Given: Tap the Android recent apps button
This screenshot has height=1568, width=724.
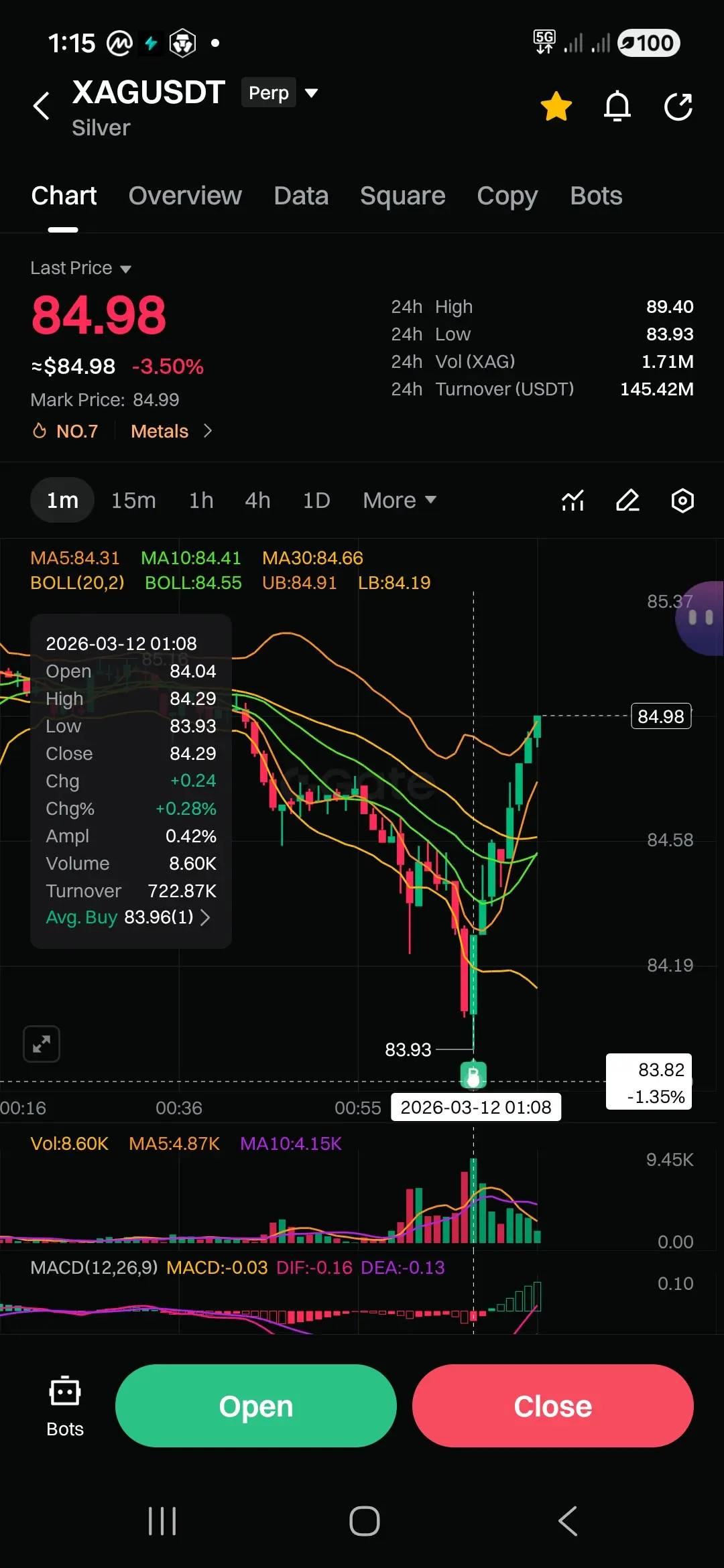Looking at the screenshot, I should click(x=162, y=1521).
